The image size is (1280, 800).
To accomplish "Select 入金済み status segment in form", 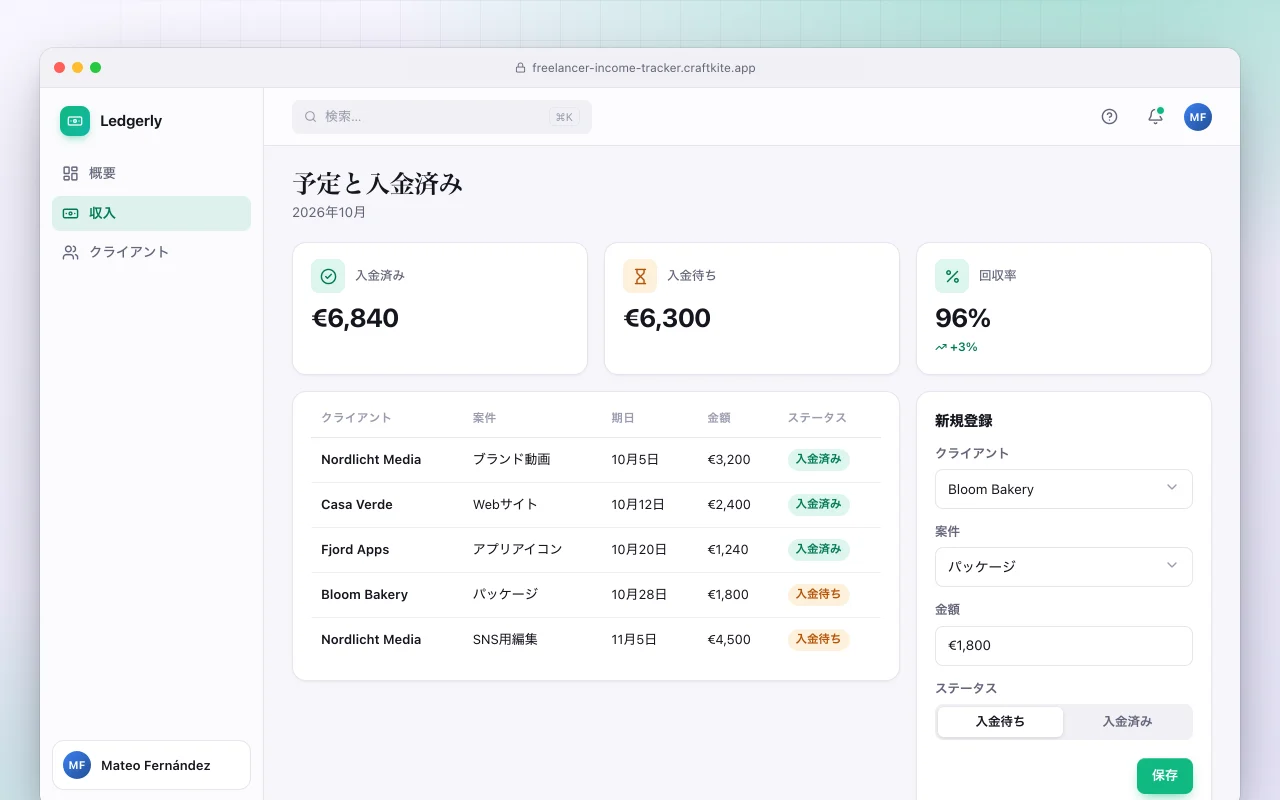I will pyautogui.click(x=1127, y=721).
